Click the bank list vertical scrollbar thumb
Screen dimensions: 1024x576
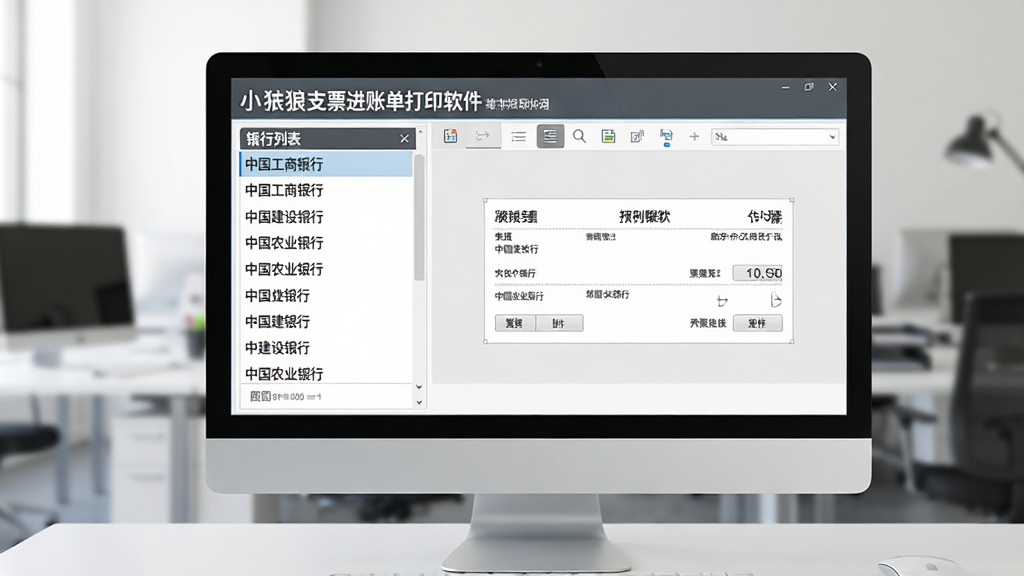pyautogui.click(x=419, y=217)
